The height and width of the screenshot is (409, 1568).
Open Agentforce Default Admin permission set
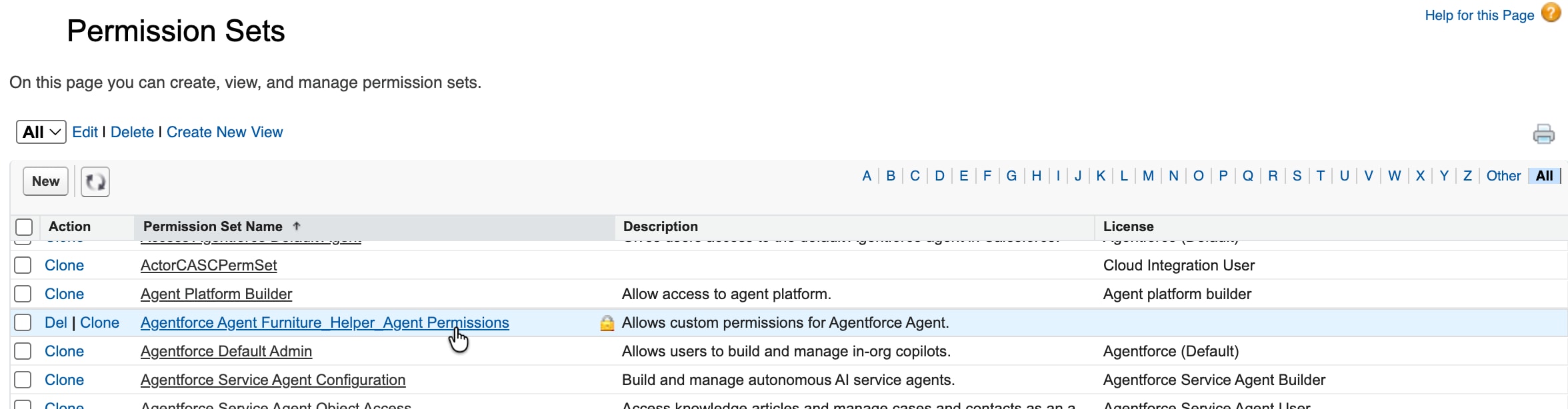click(226, 351)
